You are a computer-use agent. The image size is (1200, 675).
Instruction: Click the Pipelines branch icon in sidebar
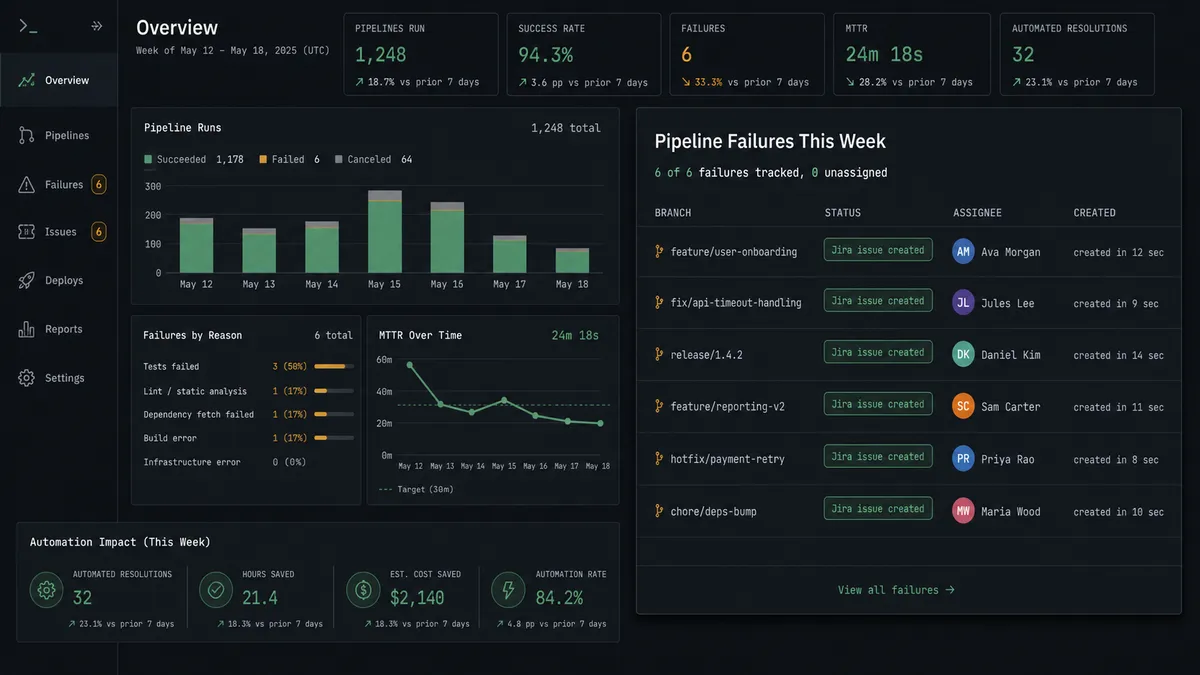tap(27, 135)
